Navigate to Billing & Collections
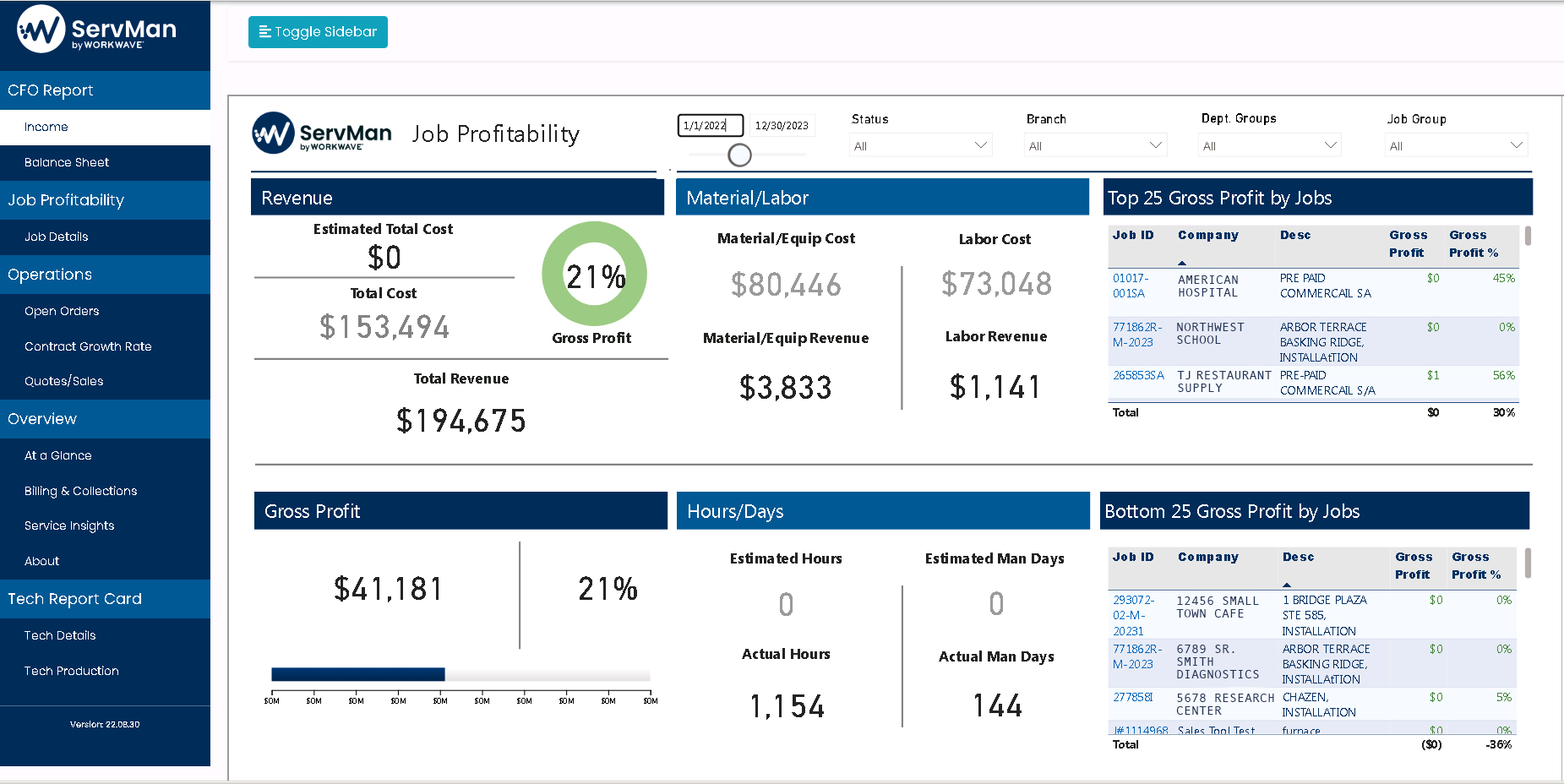 [x=80, y=491]
